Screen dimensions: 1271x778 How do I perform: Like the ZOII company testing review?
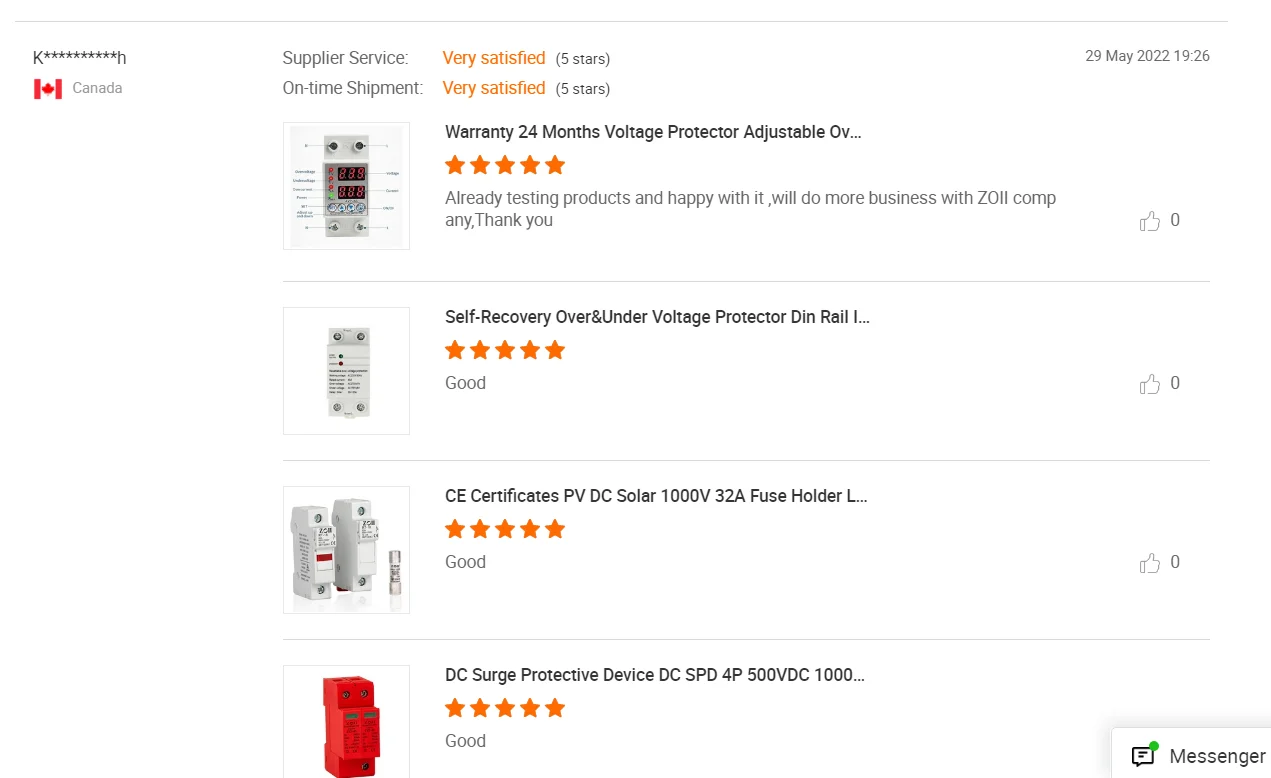pyautogui.click(x=1150, y=221)
